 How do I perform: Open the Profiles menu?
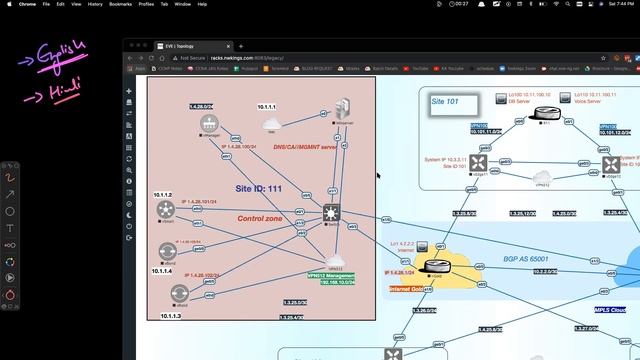146,4
